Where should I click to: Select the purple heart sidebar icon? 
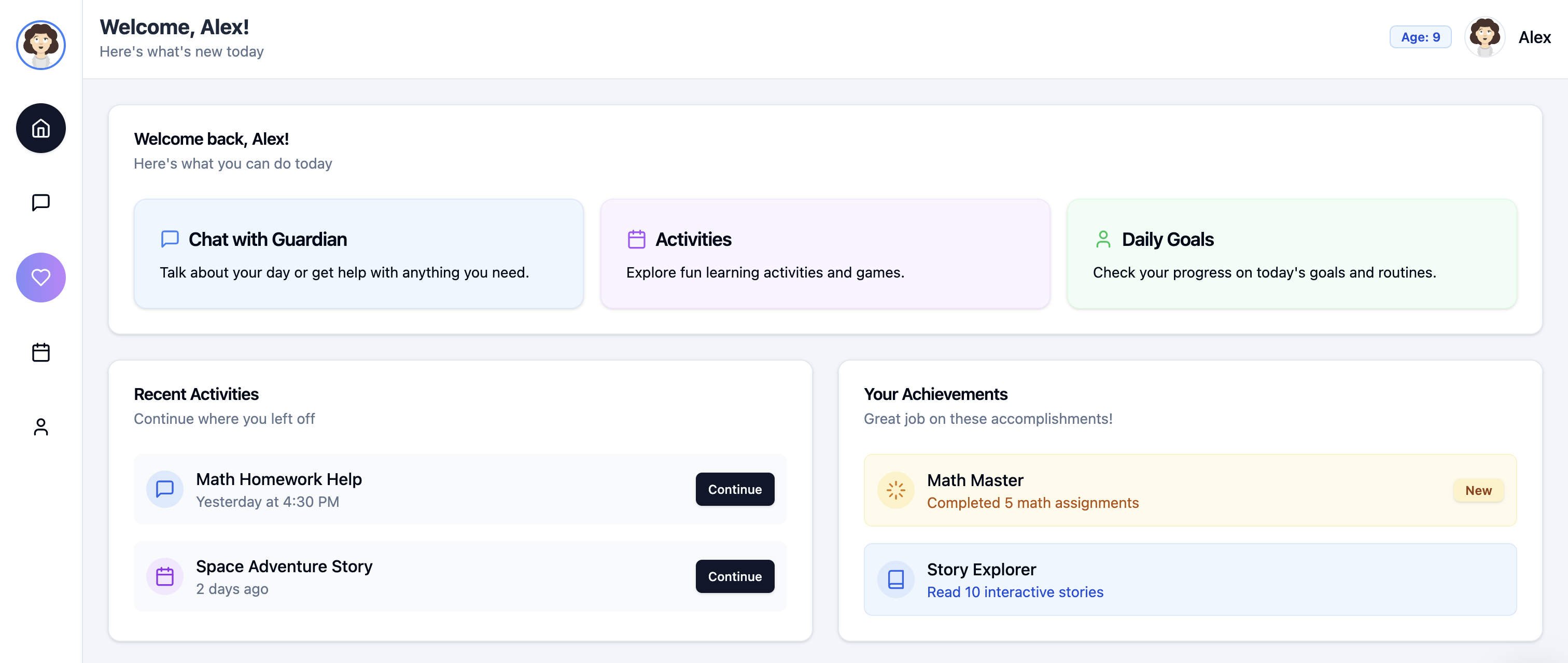pyautogui.click(x=41, y=278)
